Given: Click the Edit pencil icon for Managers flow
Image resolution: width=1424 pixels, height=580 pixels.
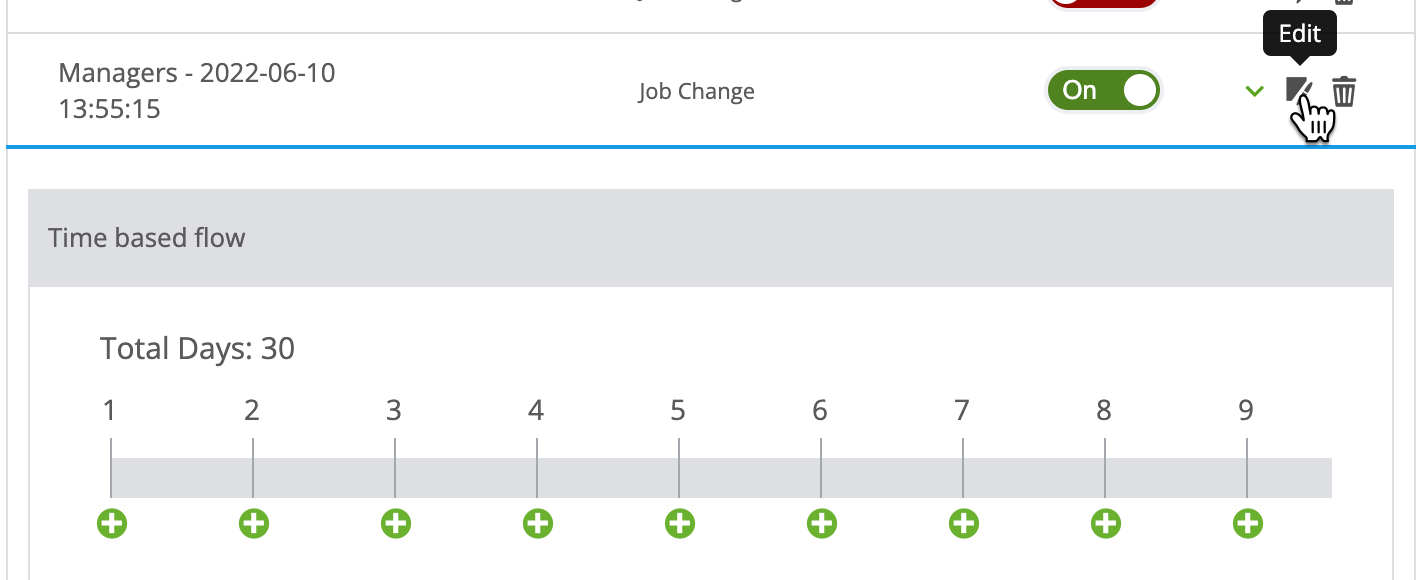Looking at the screenshot, I should (1299, 91).
